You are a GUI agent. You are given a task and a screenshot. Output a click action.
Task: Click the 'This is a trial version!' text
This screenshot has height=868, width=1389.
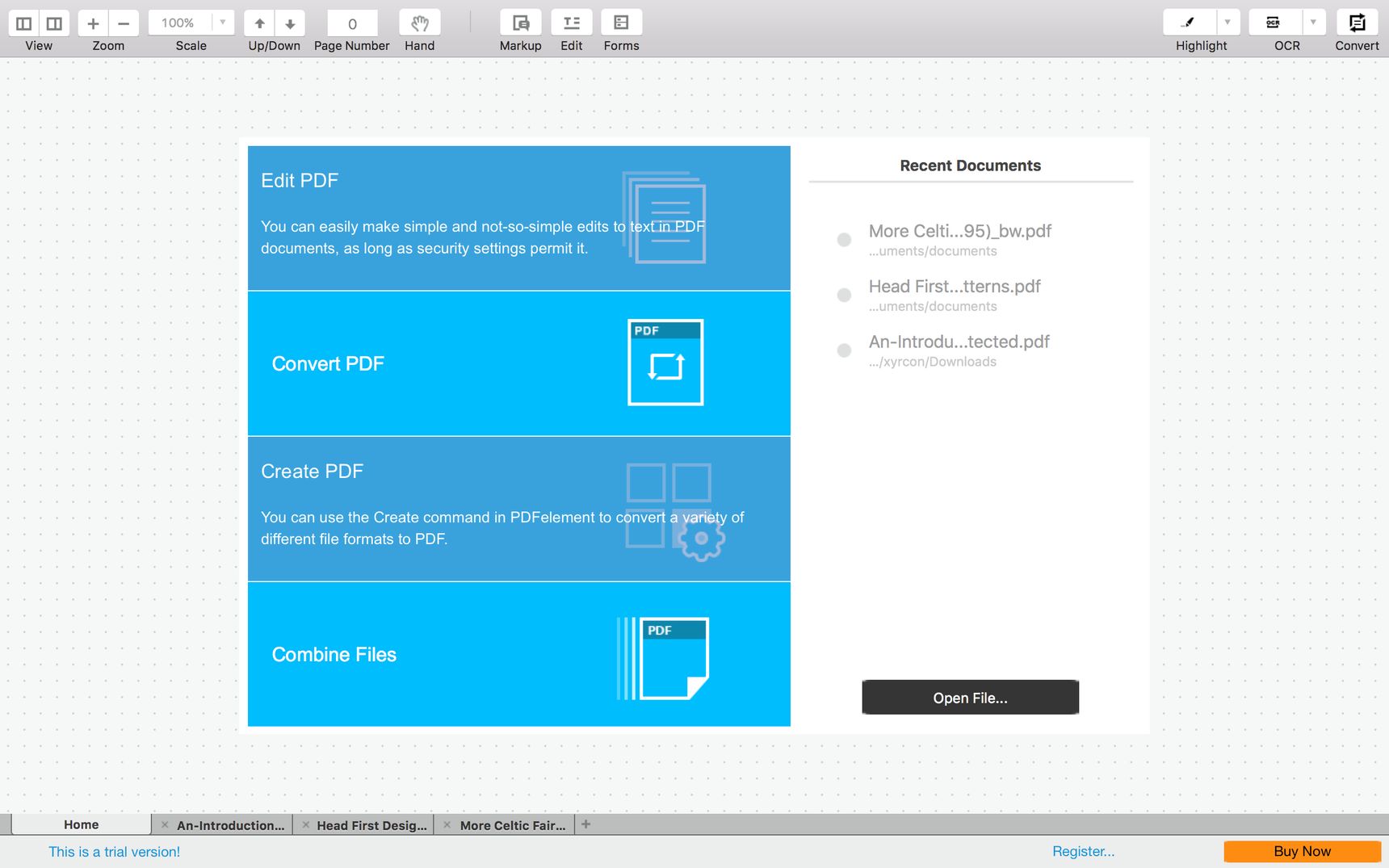114,852
